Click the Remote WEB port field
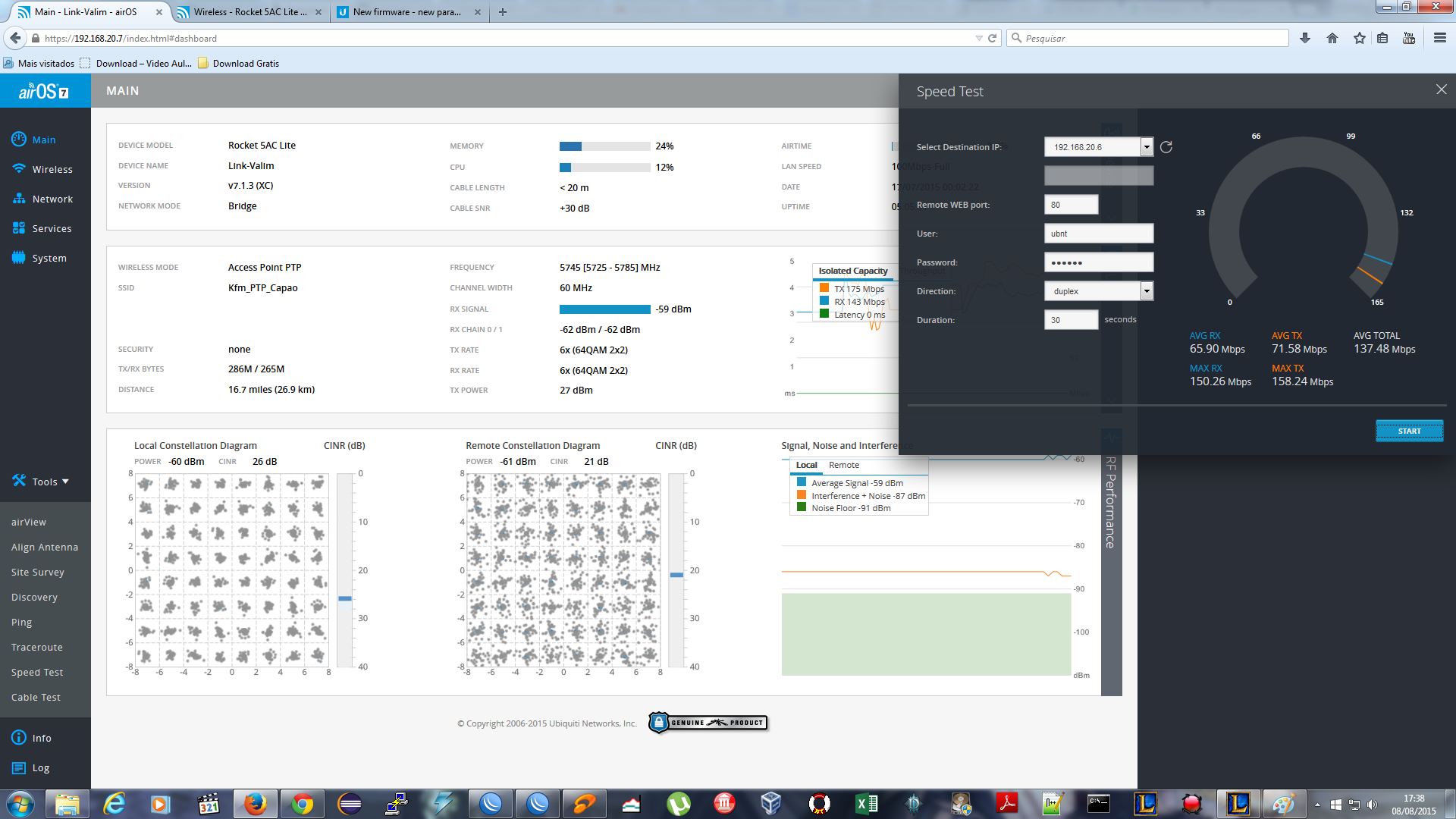Viewport: 1456px width, 819px height. (1070, 205)
